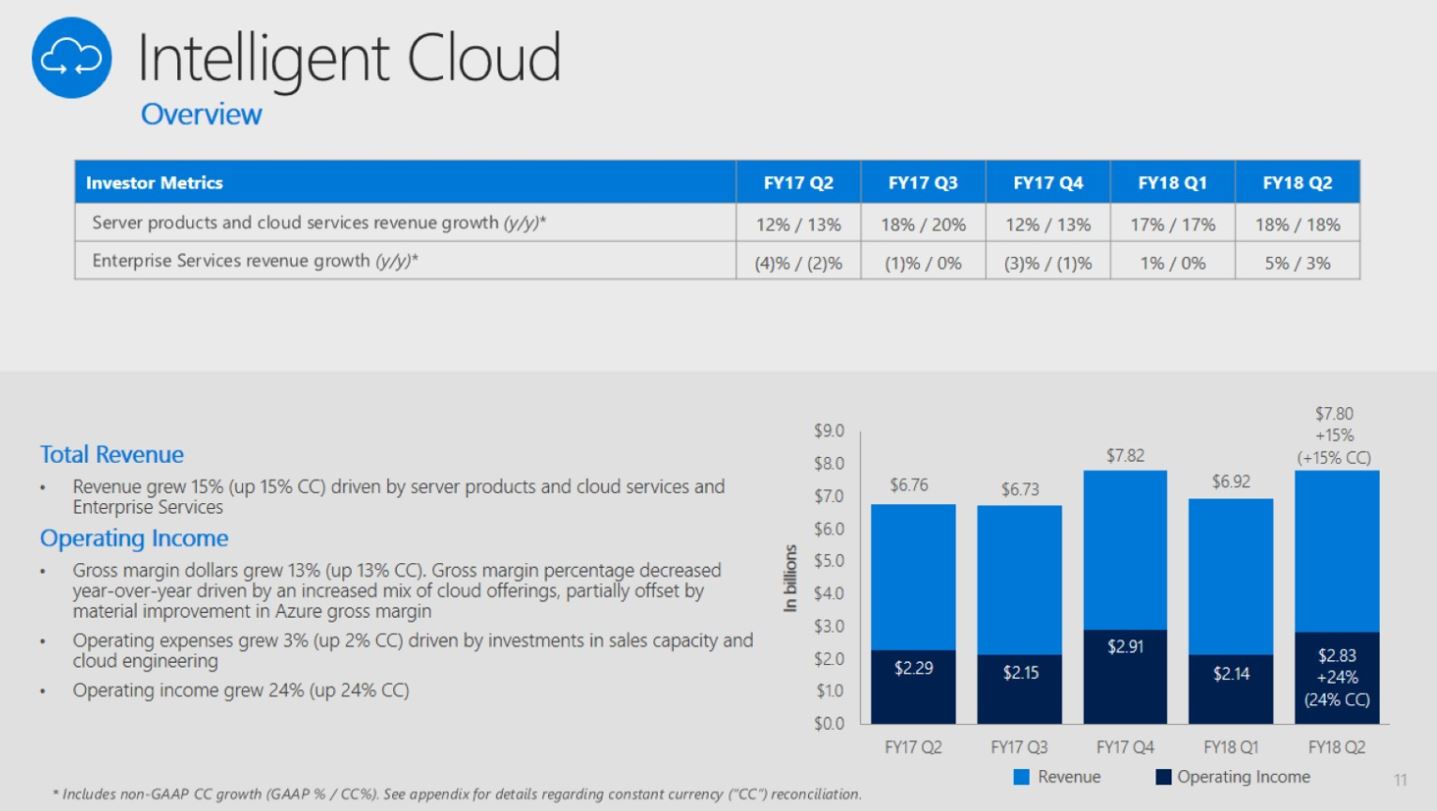The width and height of the screenshot is (1437, 811).
Task: Click the Operating income grew 24% bullet
Action: tap(241, 690)
